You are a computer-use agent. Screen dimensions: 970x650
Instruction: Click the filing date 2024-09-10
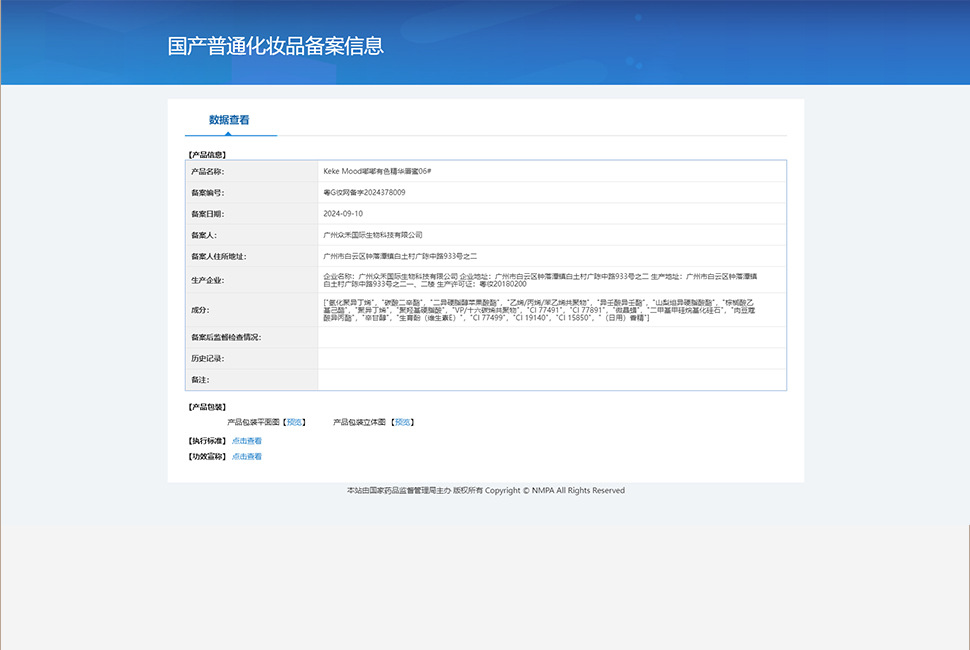point(343,213)
